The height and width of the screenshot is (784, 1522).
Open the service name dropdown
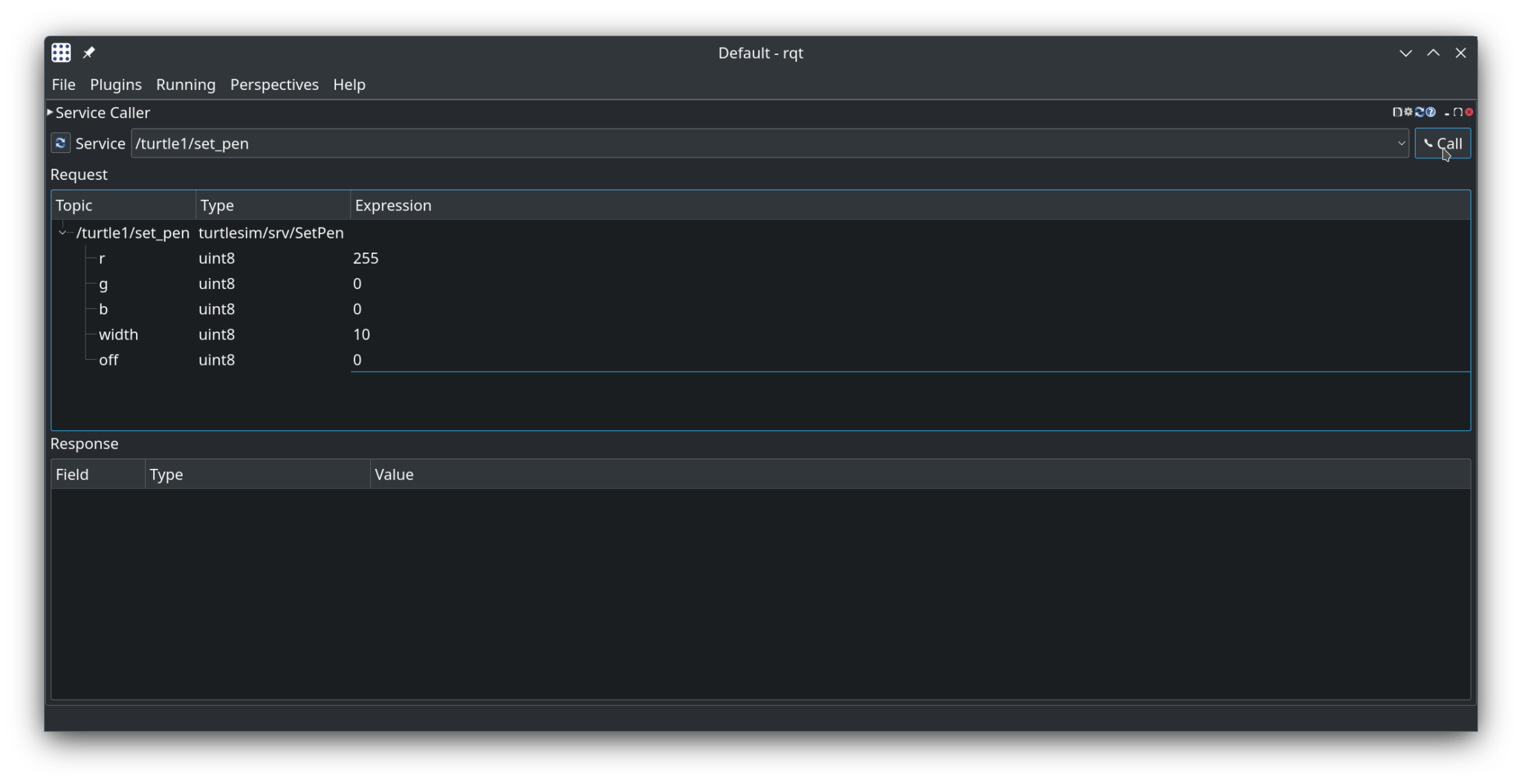coord(1401,143)
